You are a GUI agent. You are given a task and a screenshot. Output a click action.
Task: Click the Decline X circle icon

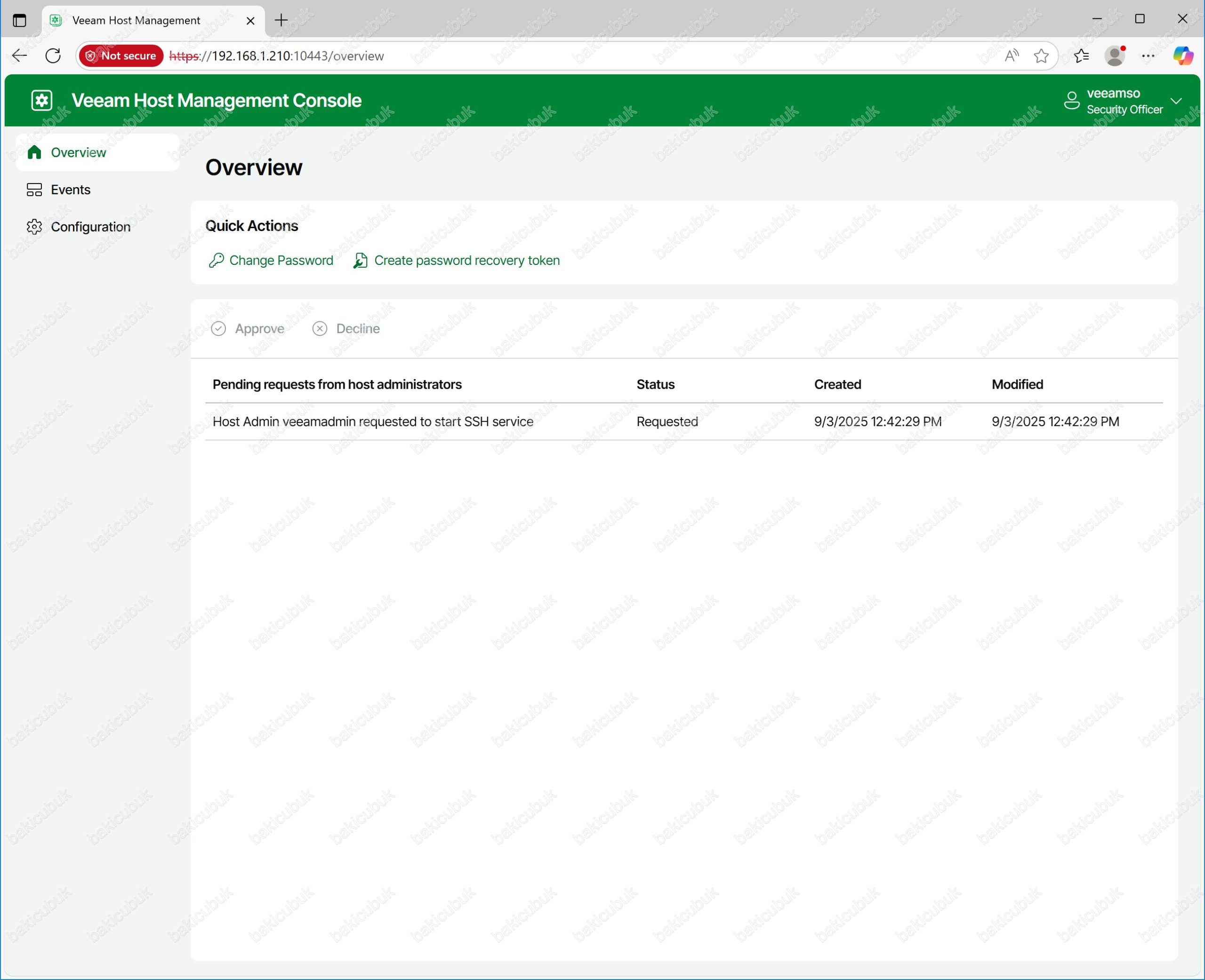click(320, 328)
